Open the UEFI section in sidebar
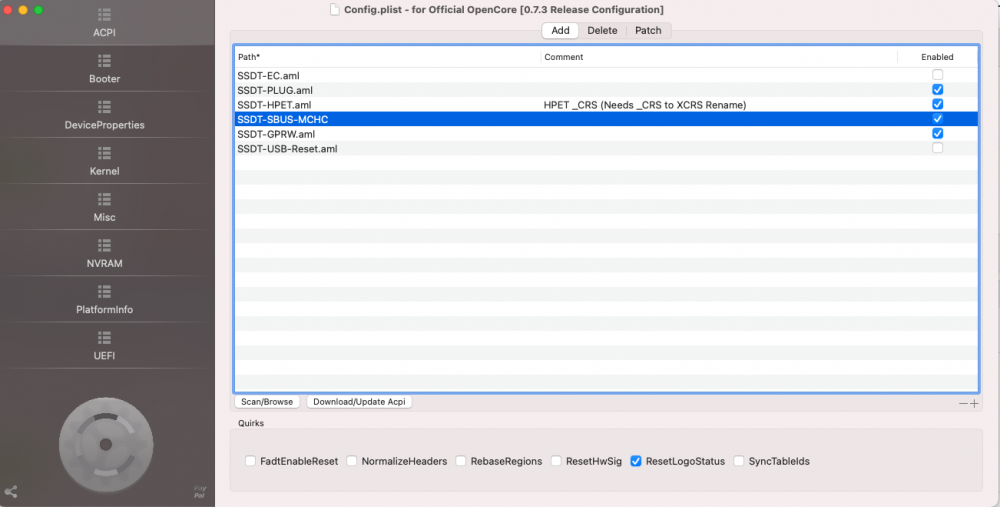The width and height of the screenshot is (1000, 507). [105, 346]
